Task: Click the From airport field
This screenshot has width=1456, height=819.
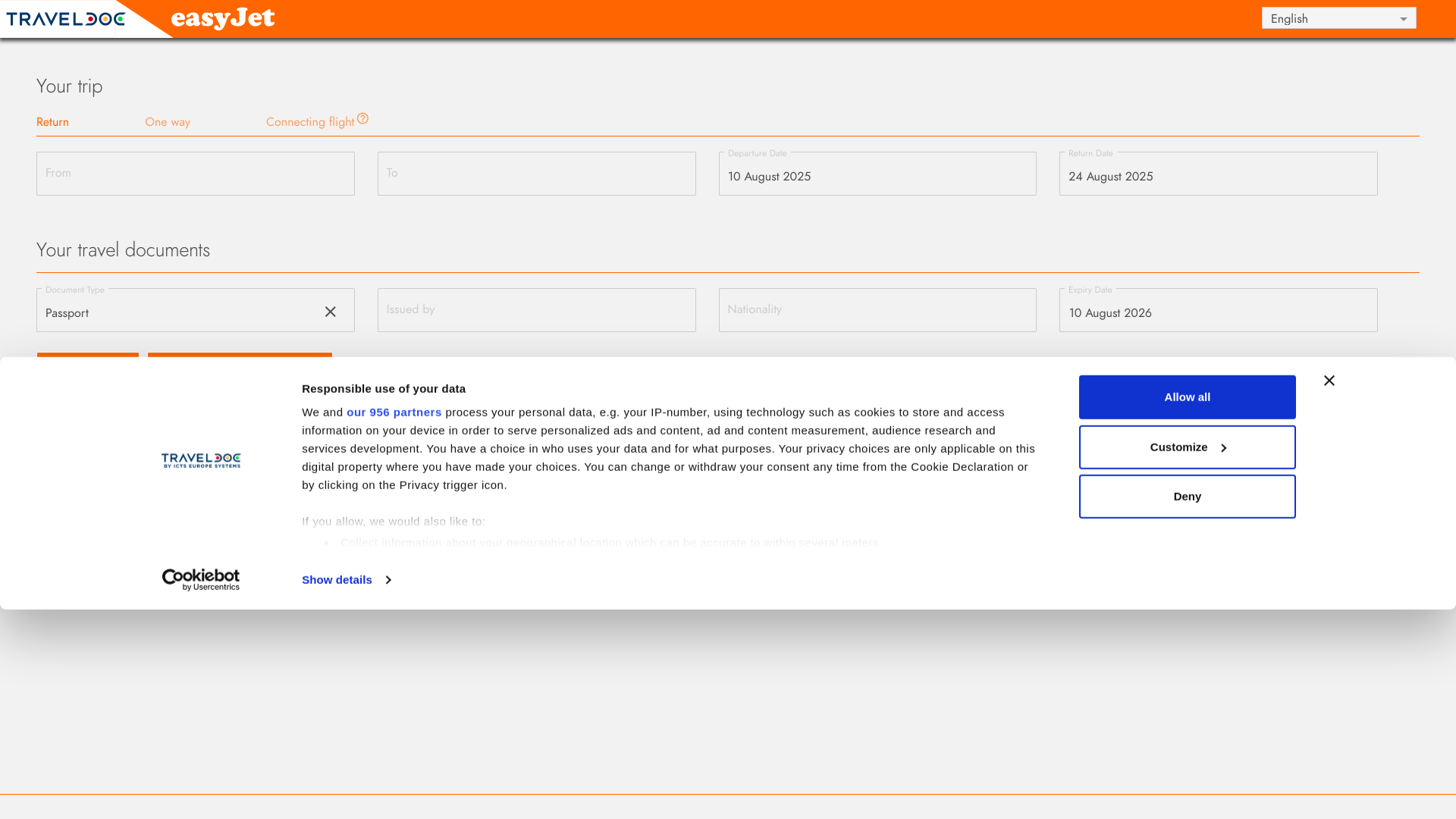Action: pos(196,174)
